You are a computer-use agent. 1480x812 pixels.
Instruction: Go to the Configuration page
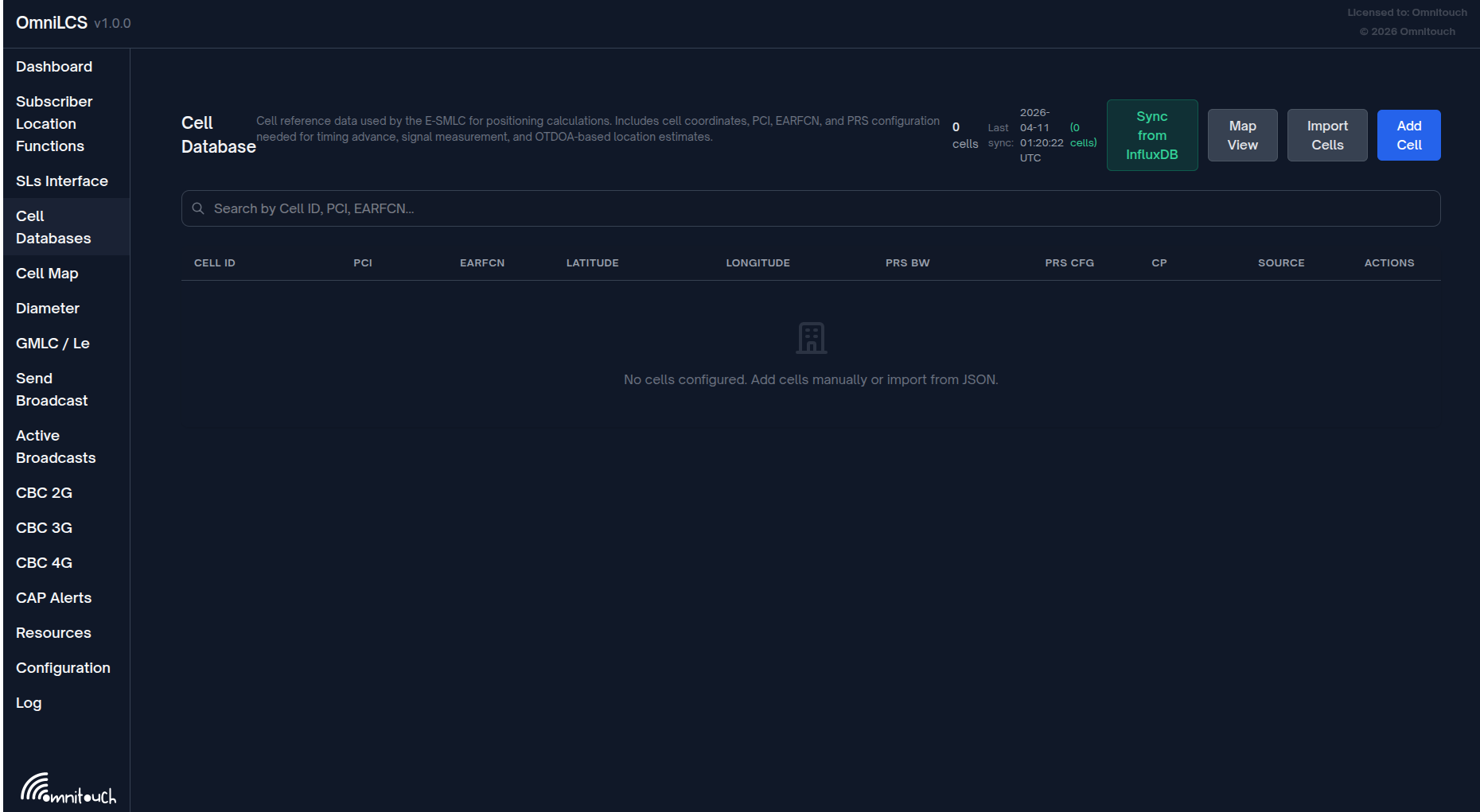pyautogui.click(x=63, y=667)
